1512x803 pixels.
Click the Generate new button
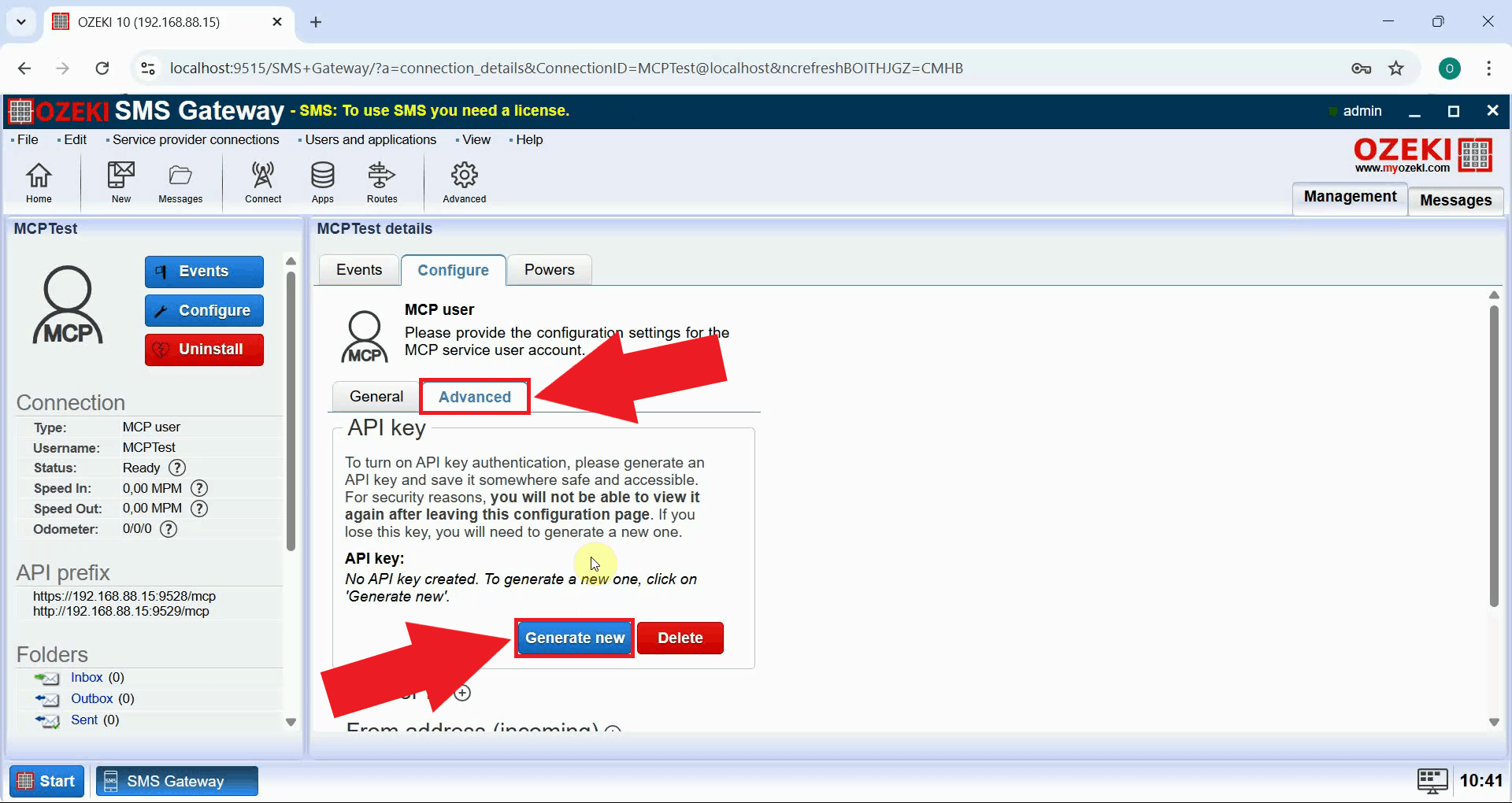(573, 638)
